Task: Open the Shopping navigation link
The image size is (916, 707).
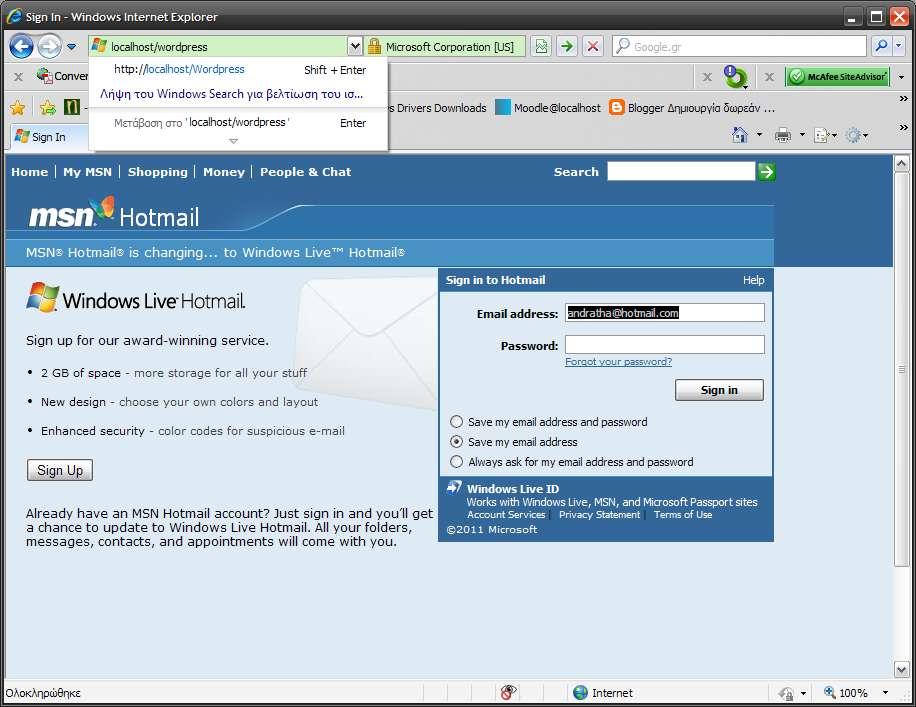Action: 158,172
